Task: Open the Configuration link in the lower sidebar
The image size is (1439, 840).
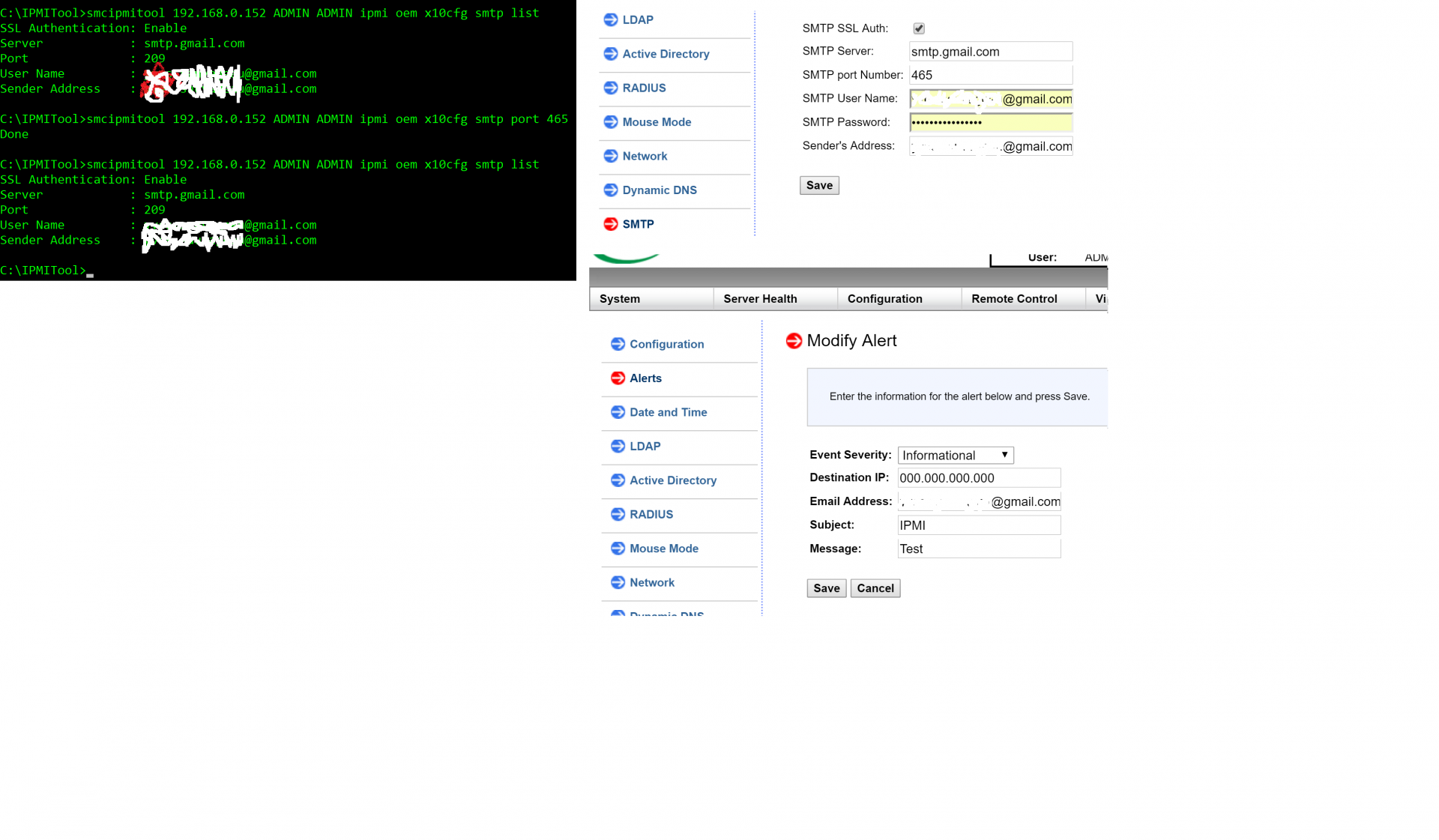Action: pos(666,344)
